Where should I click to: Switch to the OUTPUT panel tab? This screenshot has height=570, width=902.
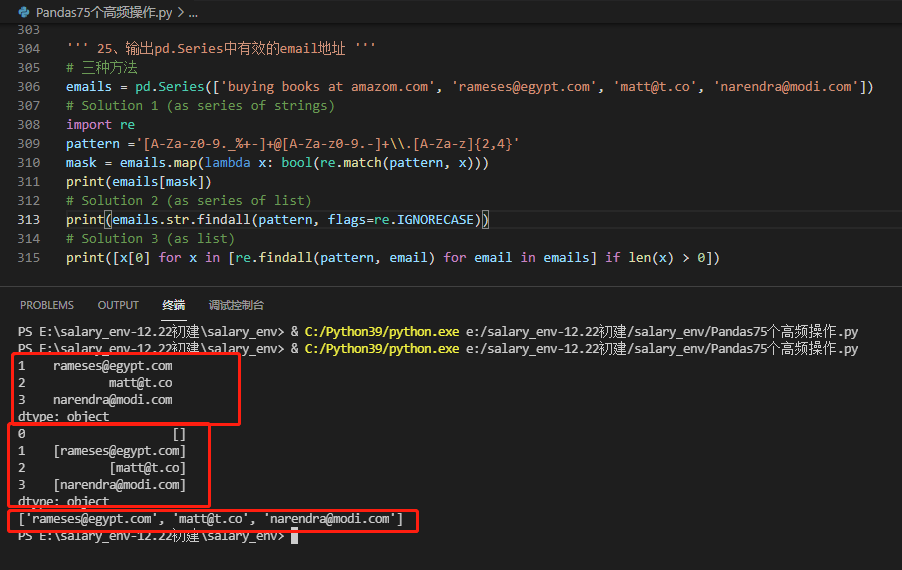[118, 305]
